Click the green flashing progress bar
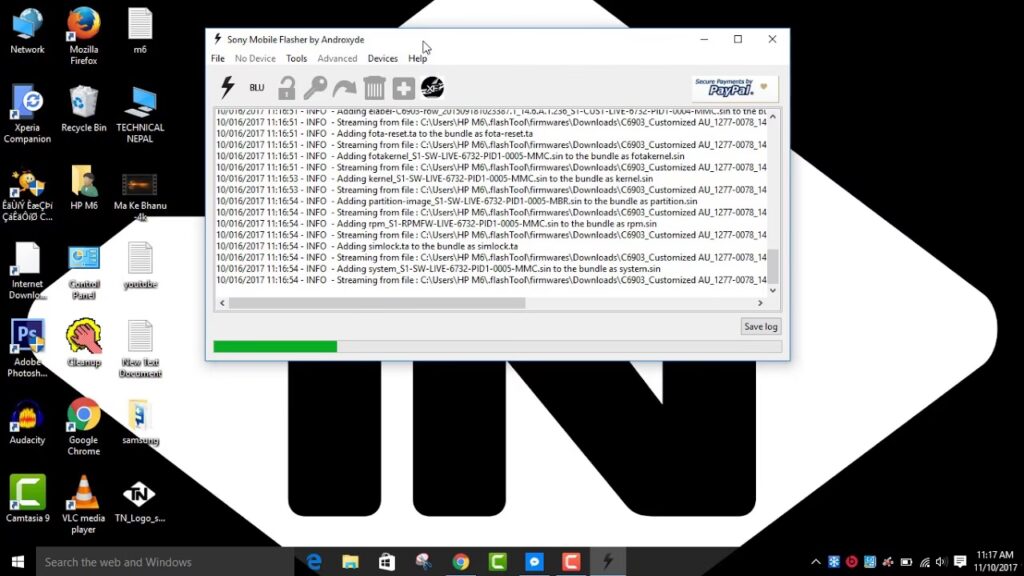Screen dimensions: 1024x576 pos(275,347)
